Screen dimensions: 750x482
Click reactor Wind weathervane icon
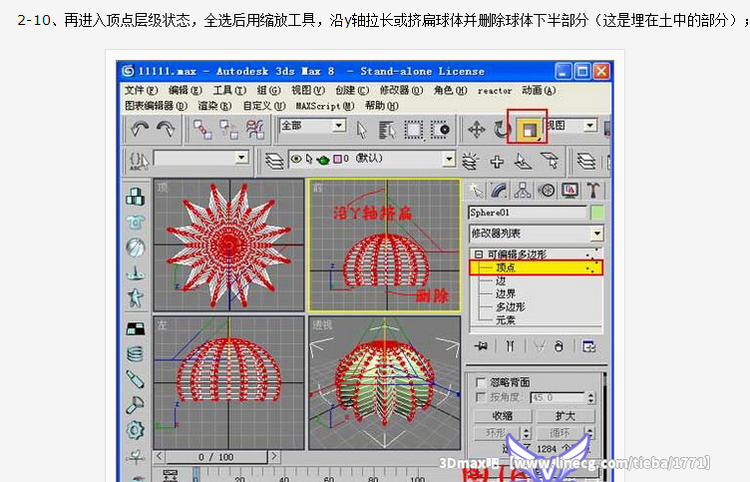(135, 457)
